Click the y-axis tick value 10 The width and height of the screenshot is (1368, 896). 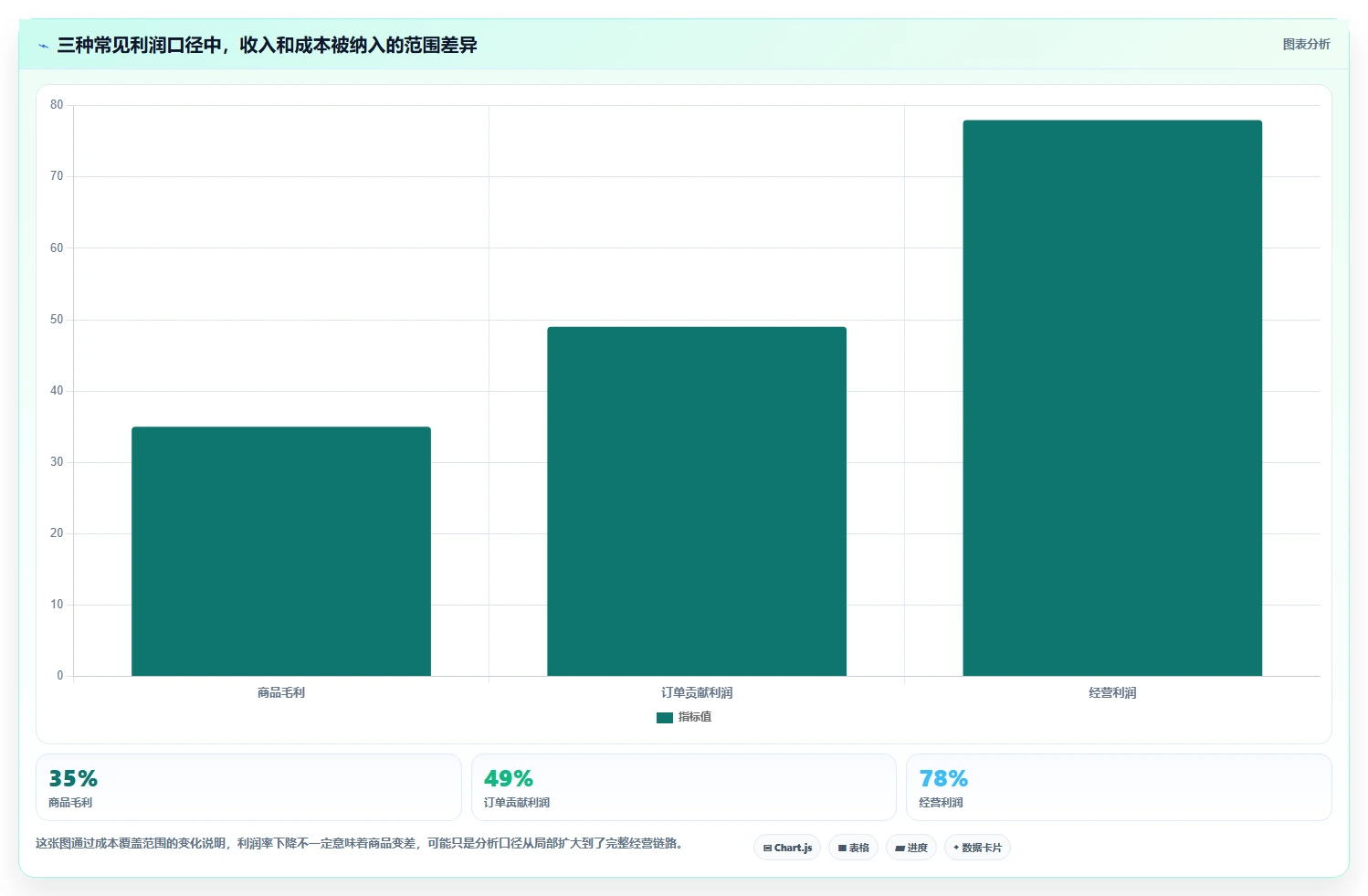tap(57, 605)
